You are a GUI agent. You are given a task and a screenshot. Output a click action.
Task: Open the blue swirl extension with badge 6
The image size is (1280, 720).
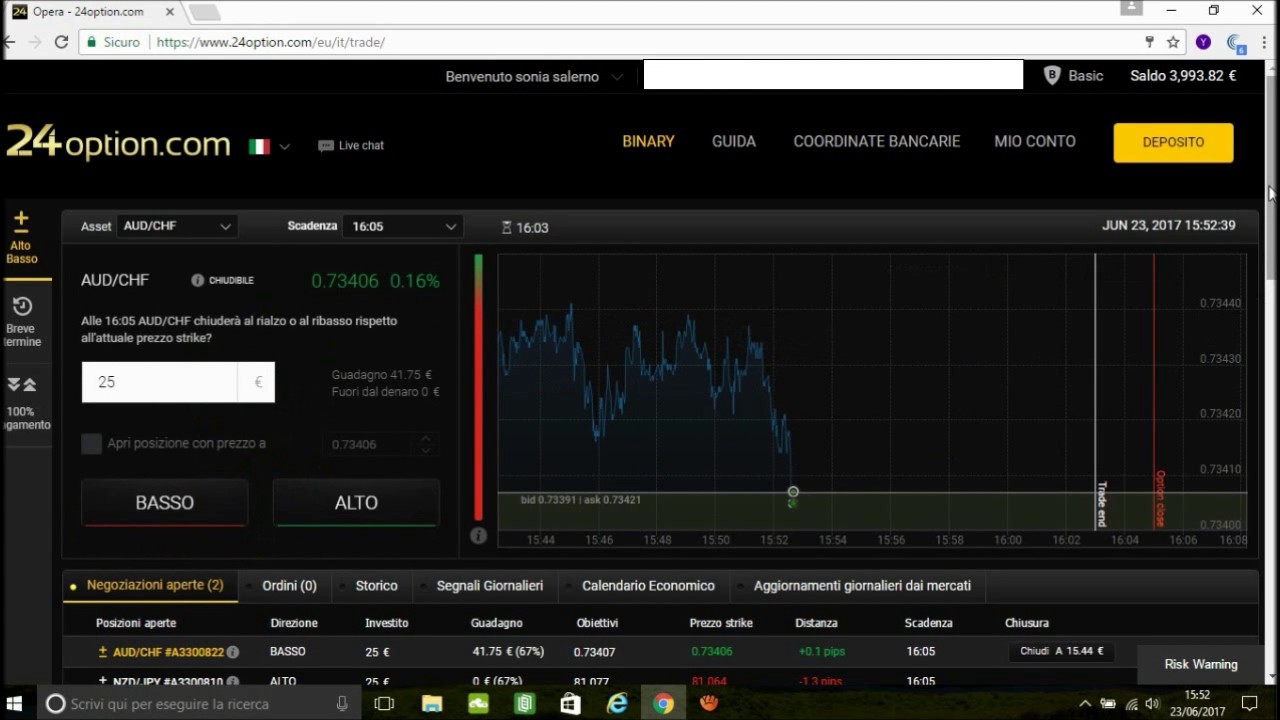pos(1236,43)
